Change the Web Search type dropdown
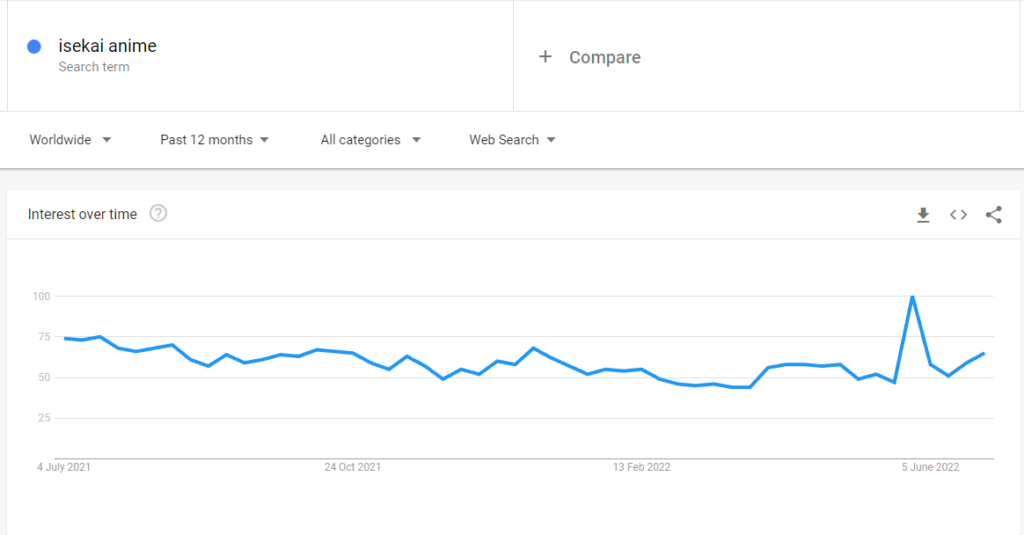The image size is (1024, 535). (513, 140)
